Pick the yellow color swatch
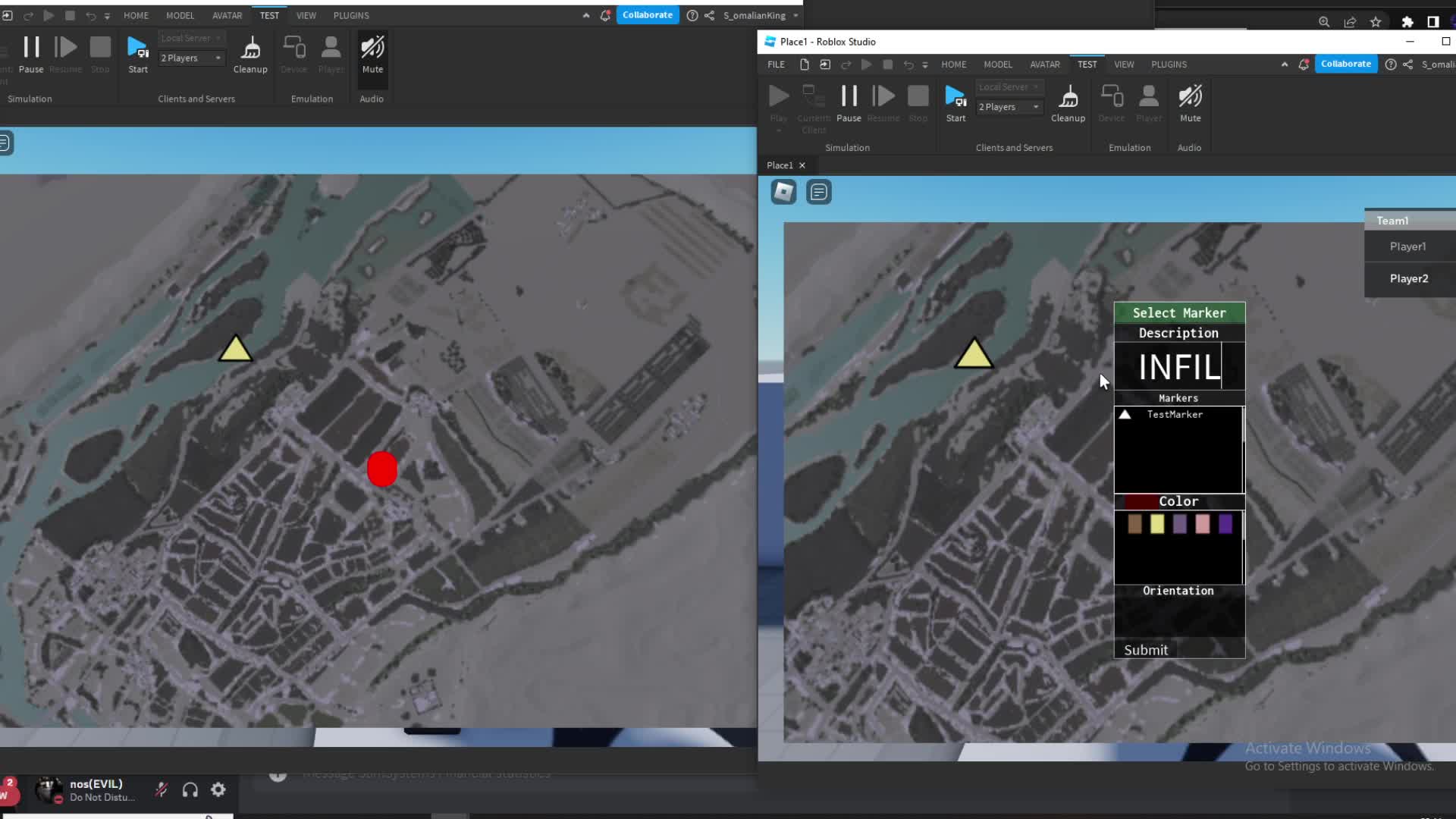 click(1157, 524)
